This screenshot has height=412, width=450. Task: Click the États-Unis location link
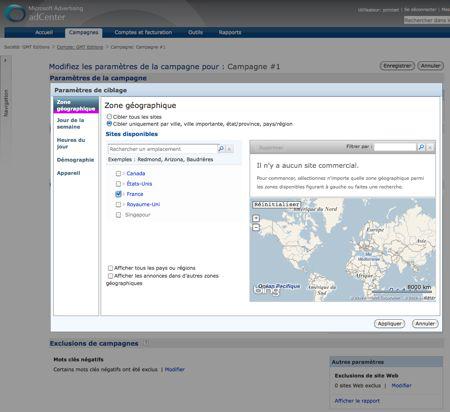point(139,184)
